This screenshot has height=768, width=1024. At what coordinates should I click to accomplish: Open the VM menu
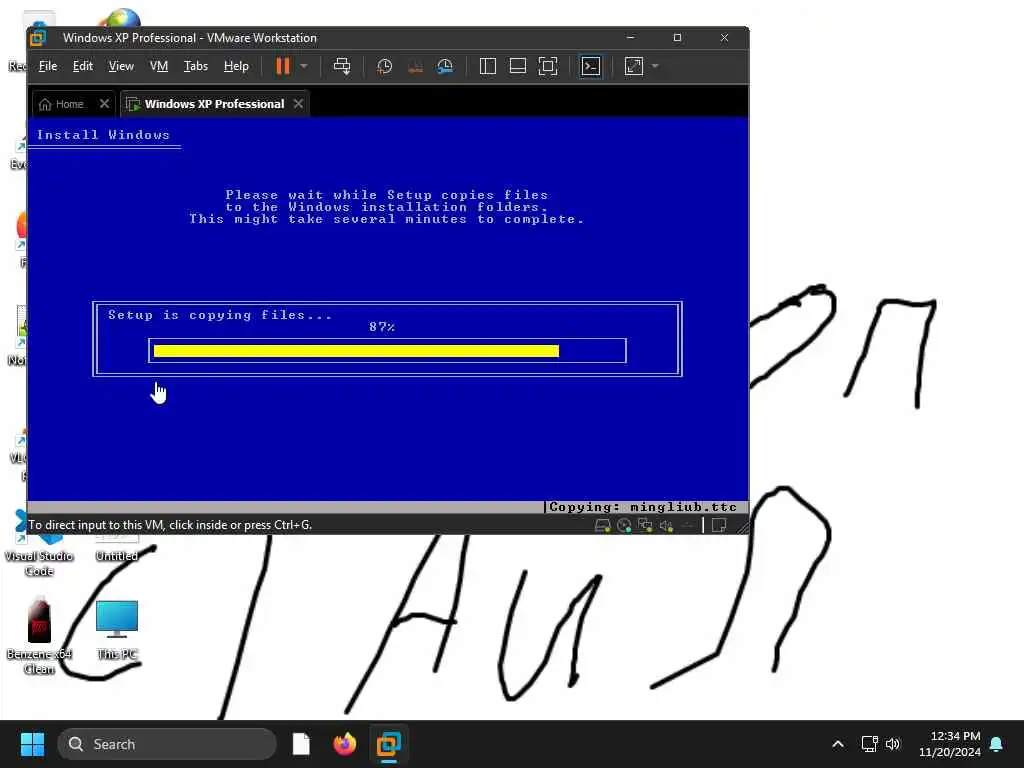point(159,66)
